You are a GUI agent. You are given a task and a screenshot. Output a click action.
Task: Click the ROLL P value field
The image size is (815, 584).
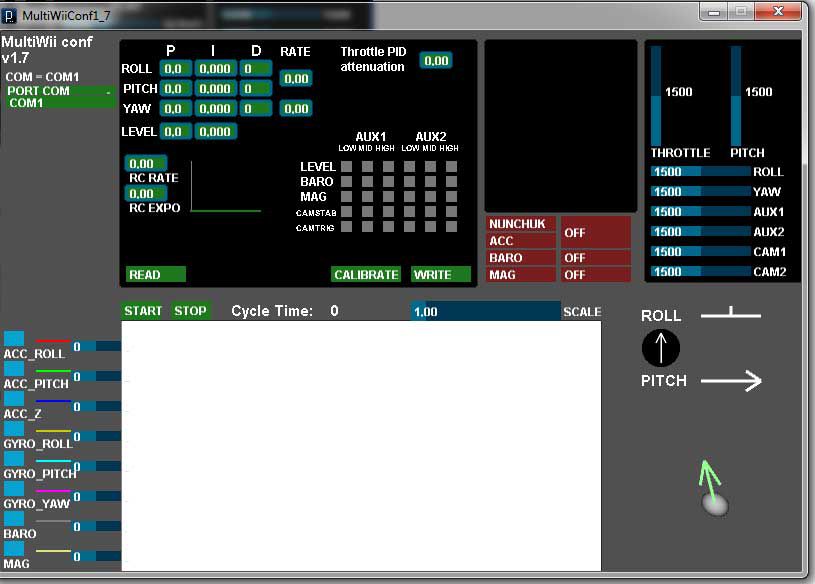175,69
